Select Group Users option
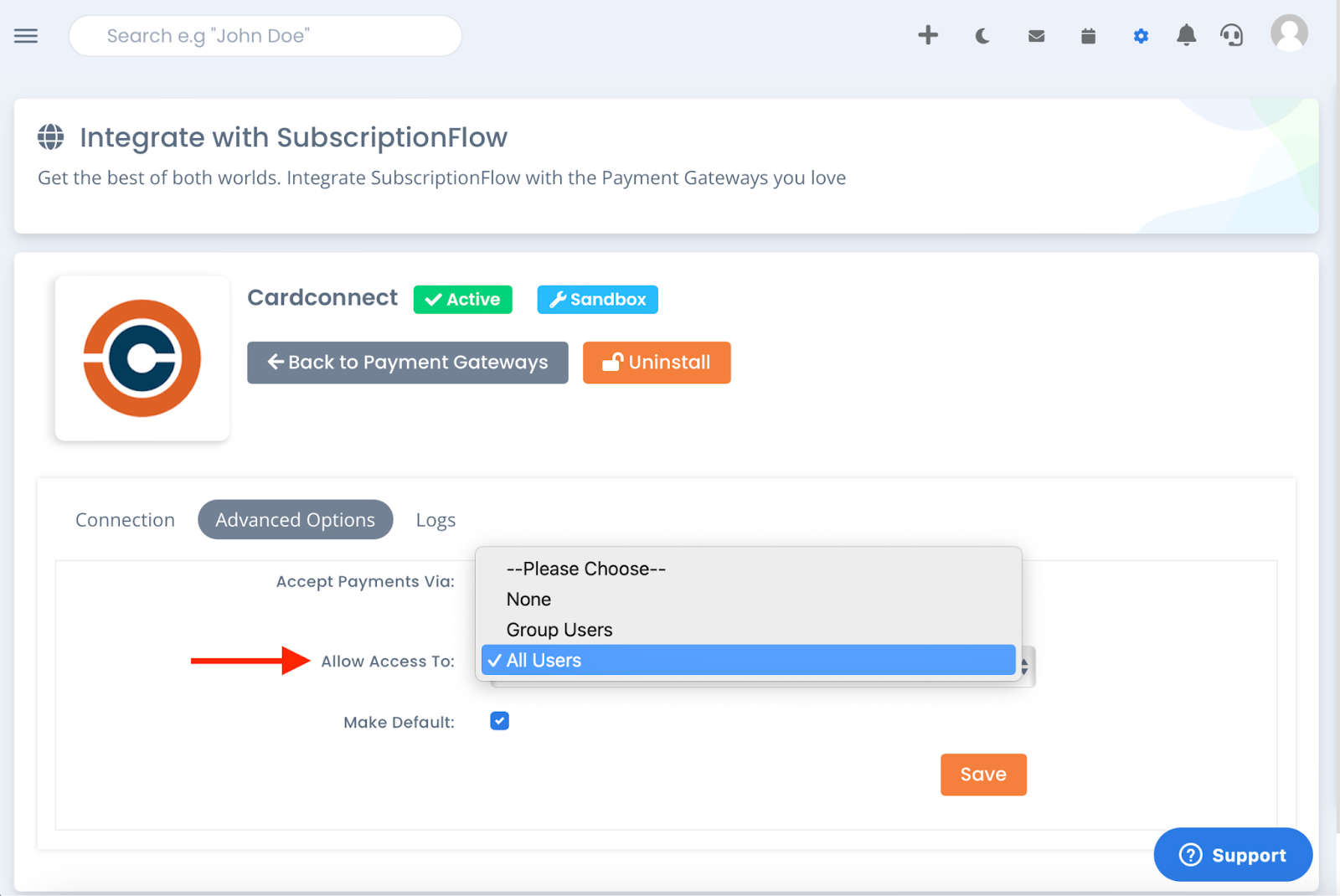1340x896 pixels. click(x=749, y=630)
